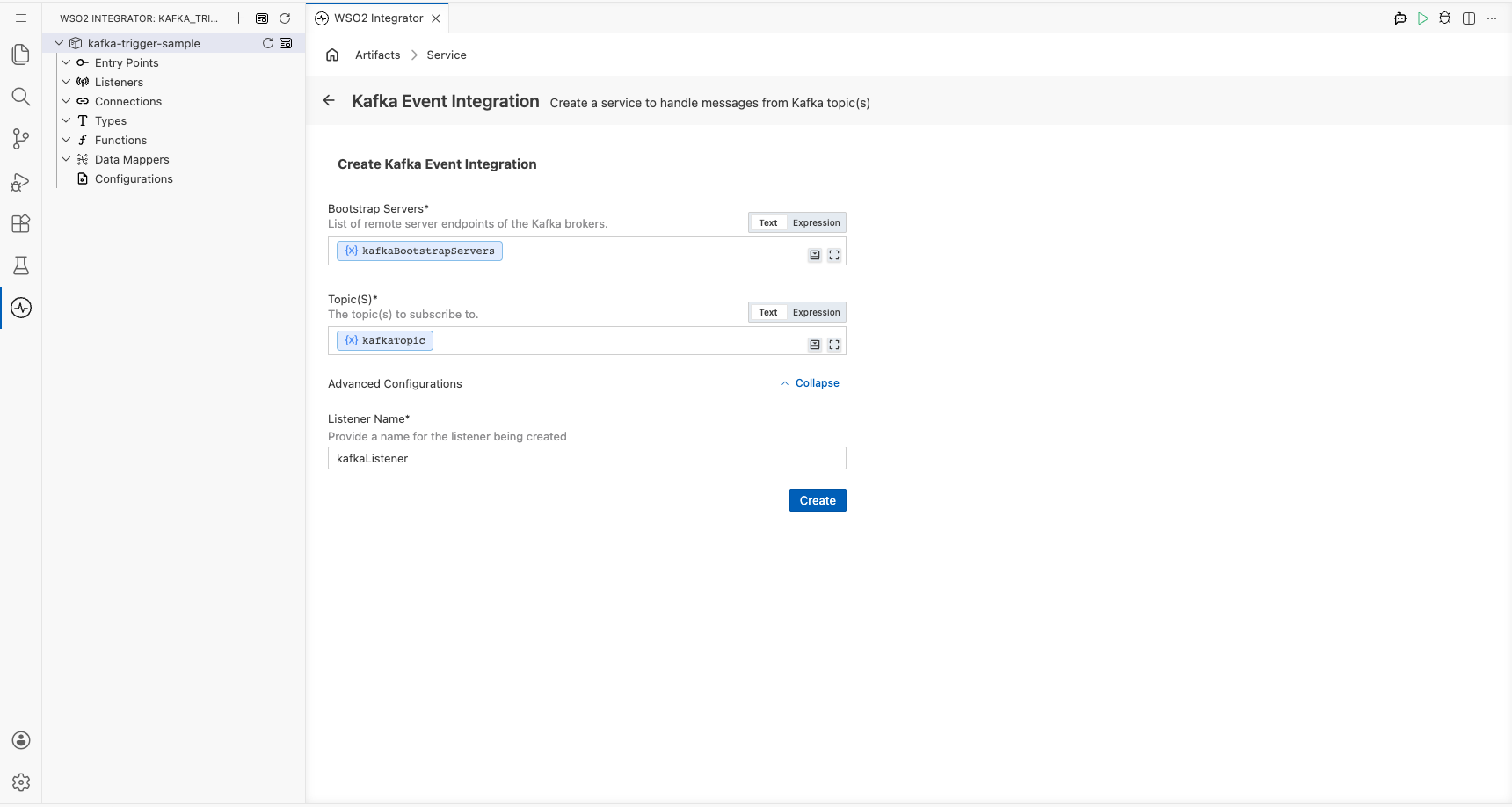Switch Topic(S) to Expression mode
This screenshot has height=807, width=1512.
tap(816, 312)
